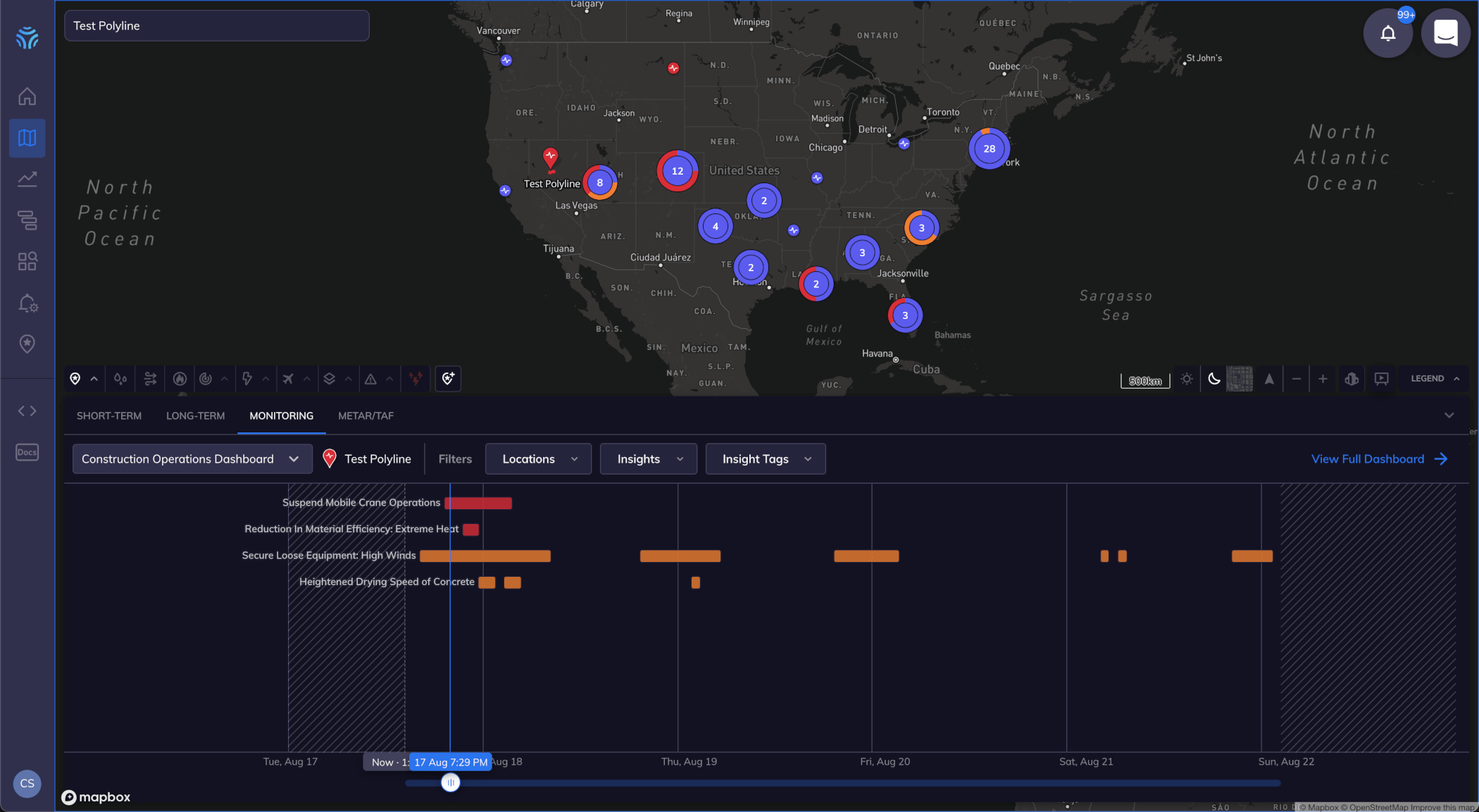This screenshot has width=1479, height=812.
Task: Toggle the precipitation drops layer
Action: 120,379
